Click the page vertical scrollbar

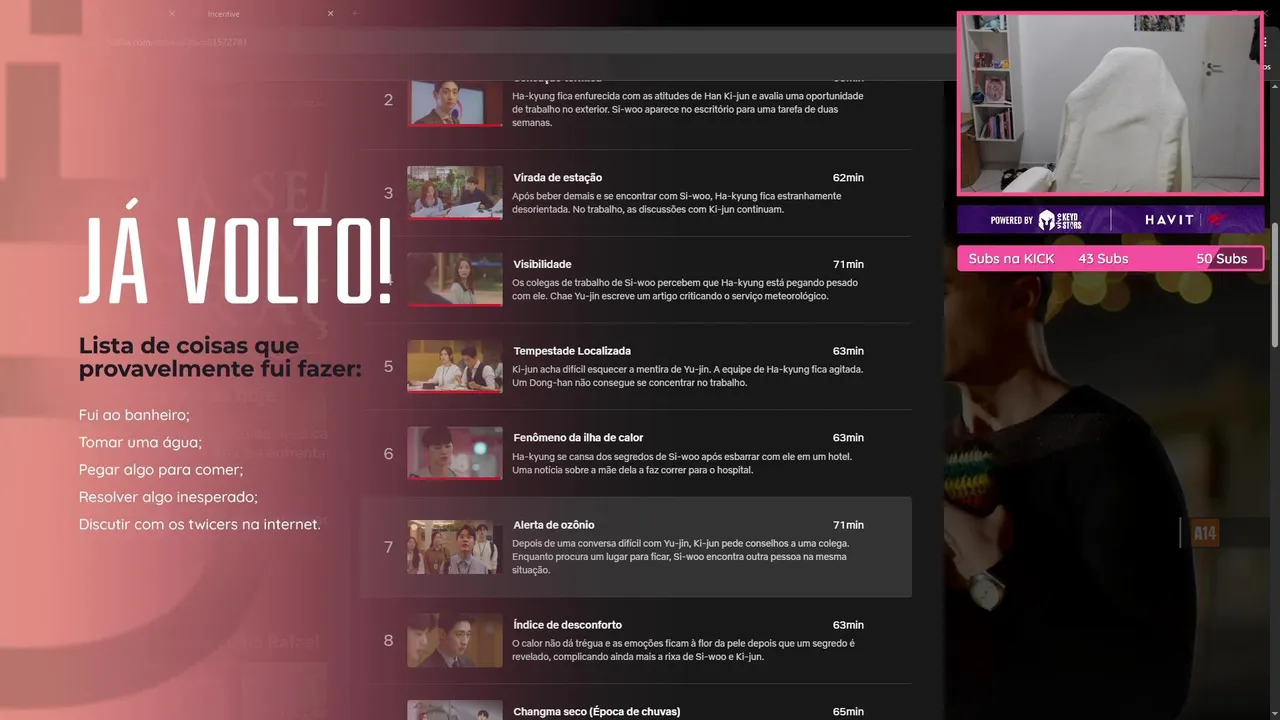(1275, 285)
